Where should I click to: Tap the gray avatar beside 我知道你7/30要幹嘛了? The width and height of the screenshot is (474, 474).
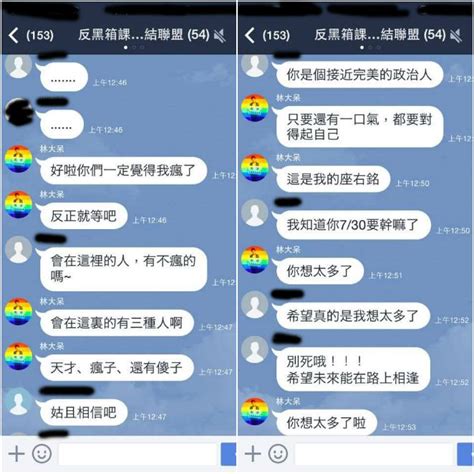tap(255, 213)
